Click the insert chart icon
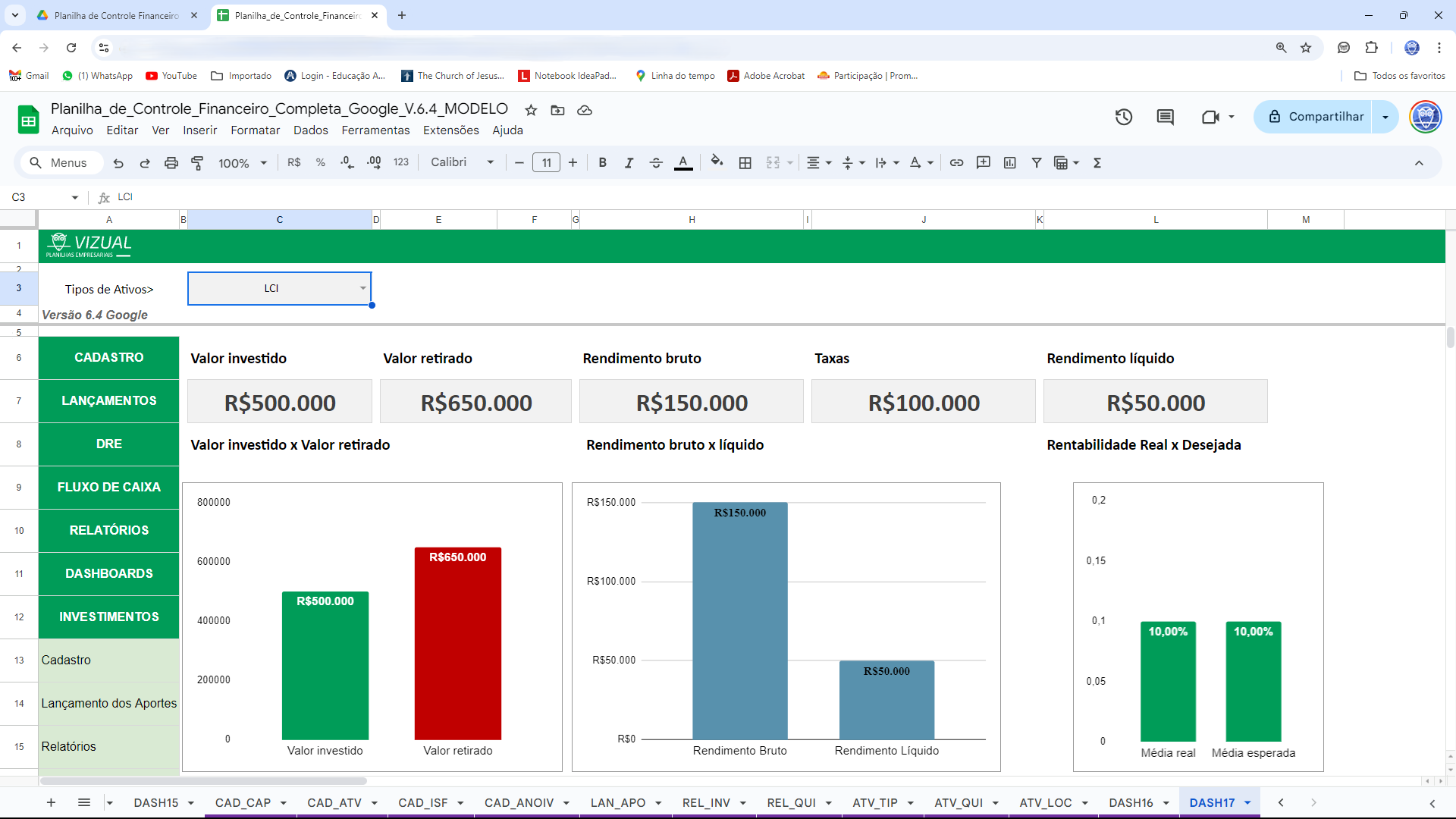The image size is (1456, 819). point(1009,162)
